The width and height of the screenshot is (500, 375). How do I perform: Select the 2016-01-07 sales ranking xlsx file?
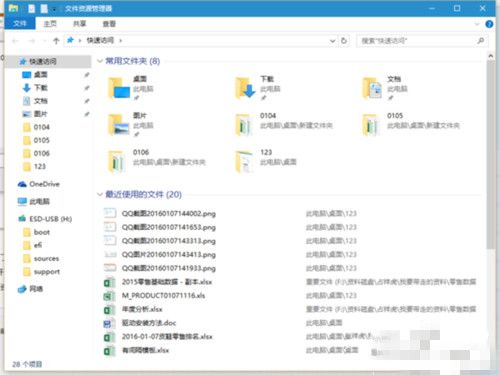167,337
